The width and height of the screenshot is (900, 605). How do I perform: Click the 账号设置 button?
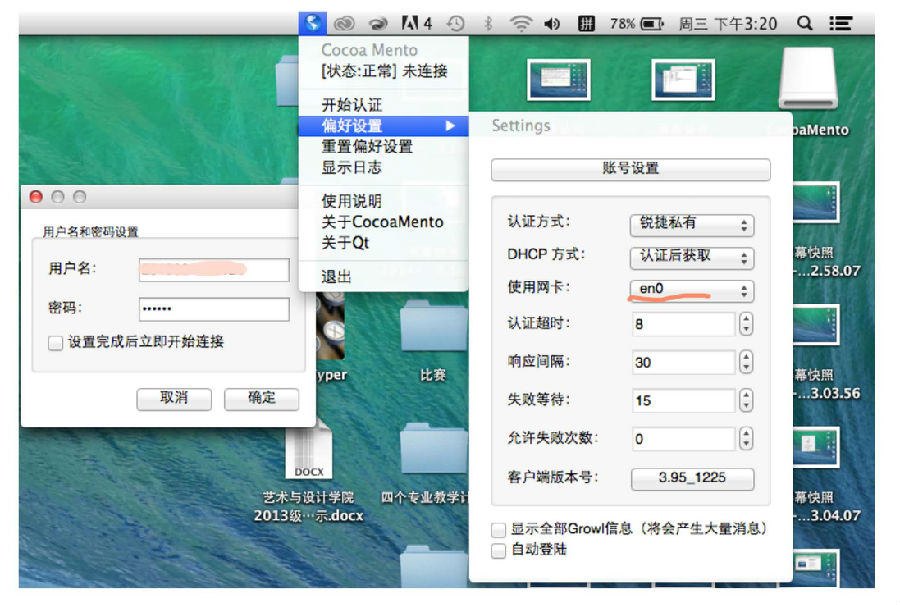click(x=630, y=169)
